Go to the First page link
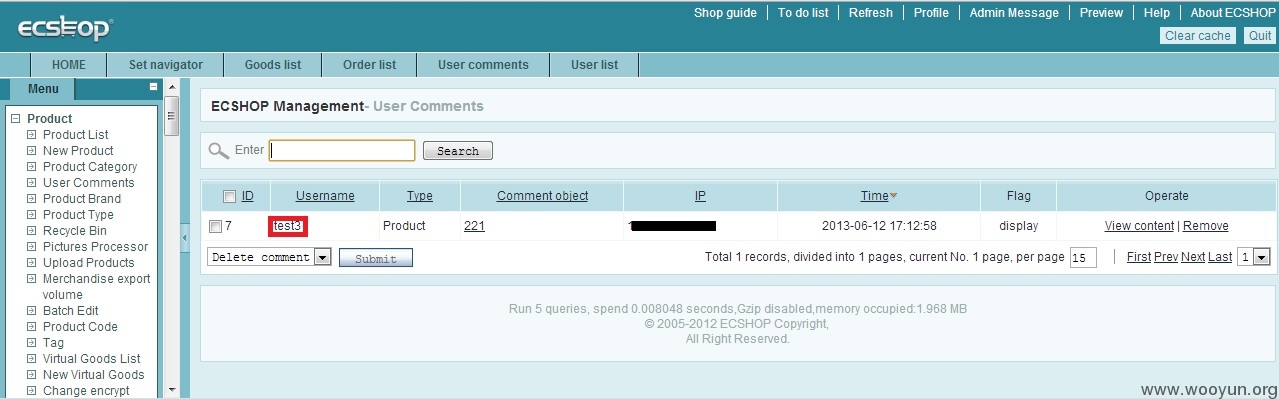Screen dimensions: 1279x399 pyautogui.click(x=1139, y=257)
